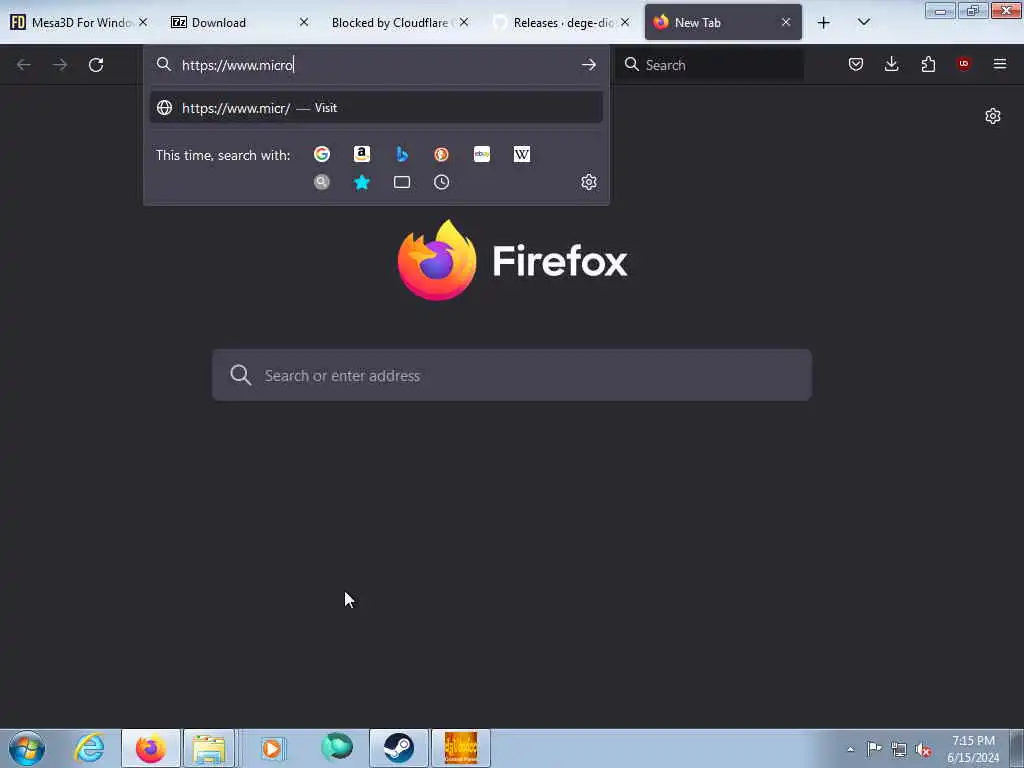This screenshot has height=768, width=1024.
Task: Open the Save to Pocket button
Action: click(856, 64)
